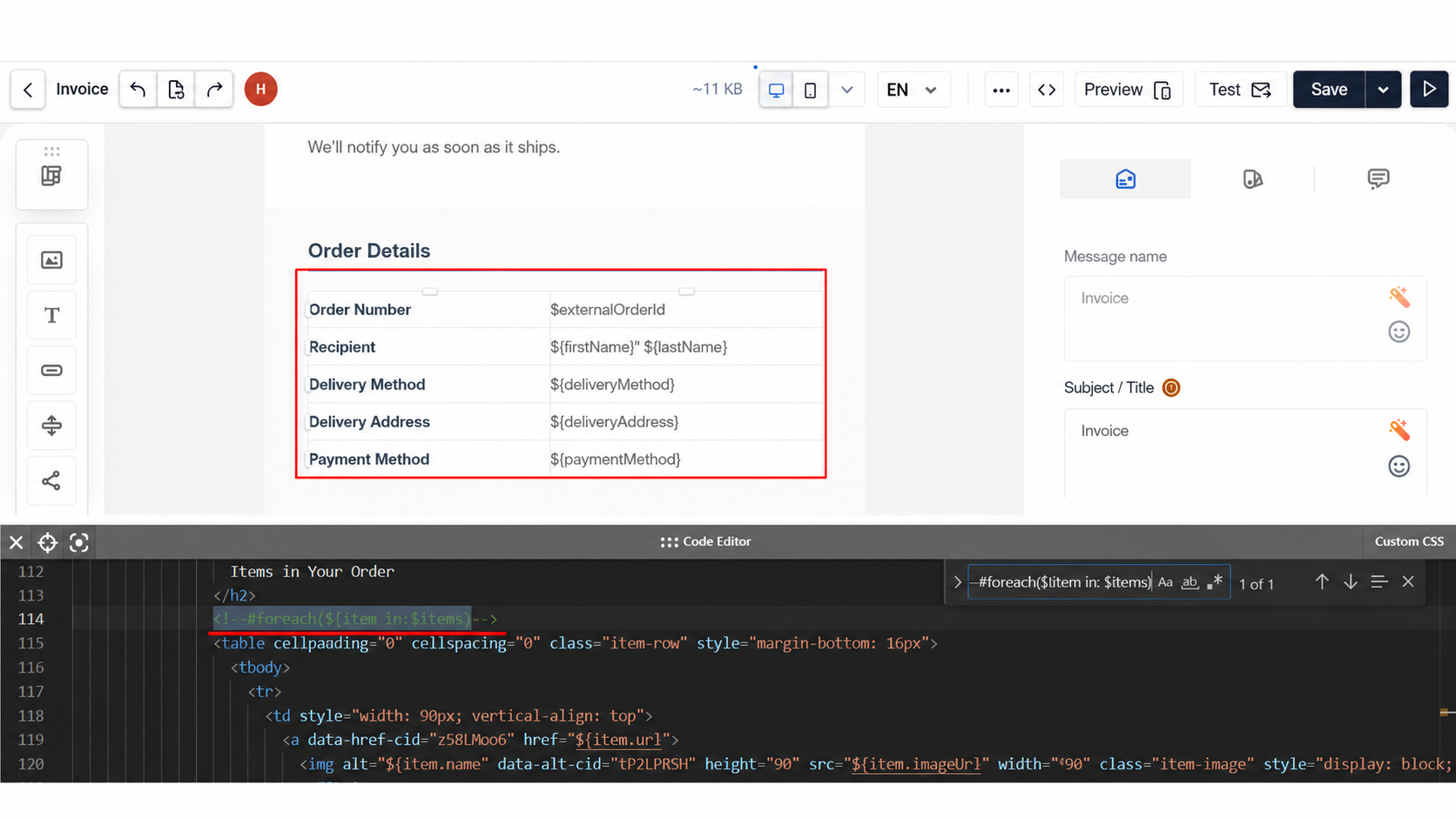Screen dimensions: 1456x819
Task: Click the Preview button
Action: [x=1129, y=90]
